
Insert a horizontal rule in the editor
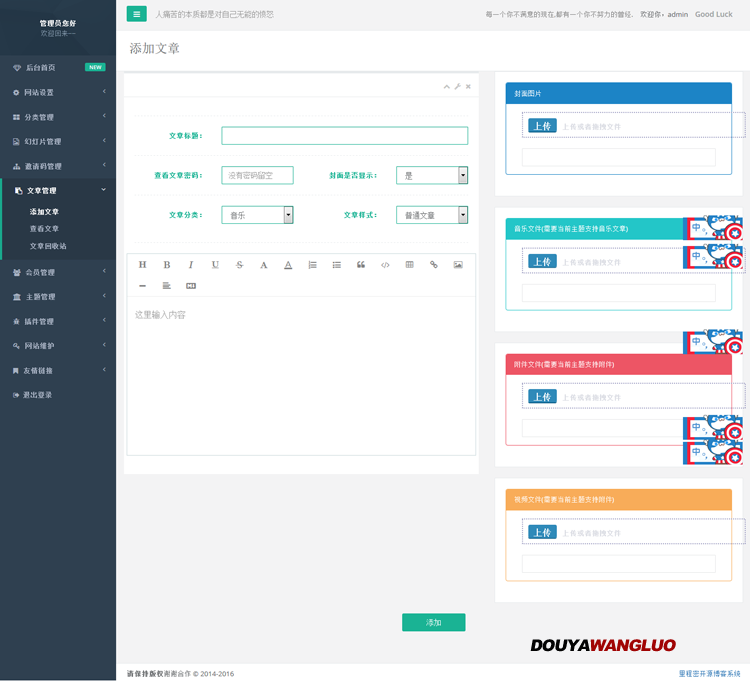(143, 286)
